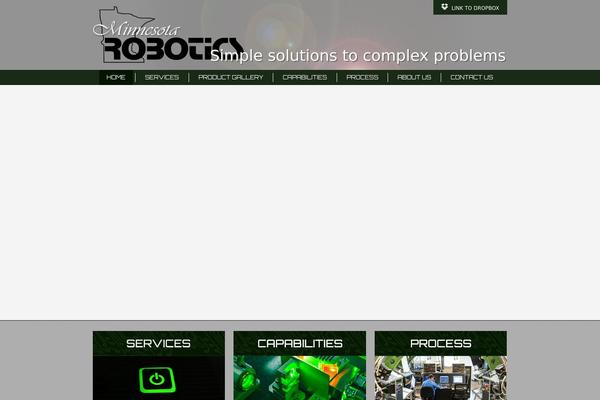600x400 pixels.
Task: Open the Capabilities green laser thumbnail
Action: (x=300, y=378)
